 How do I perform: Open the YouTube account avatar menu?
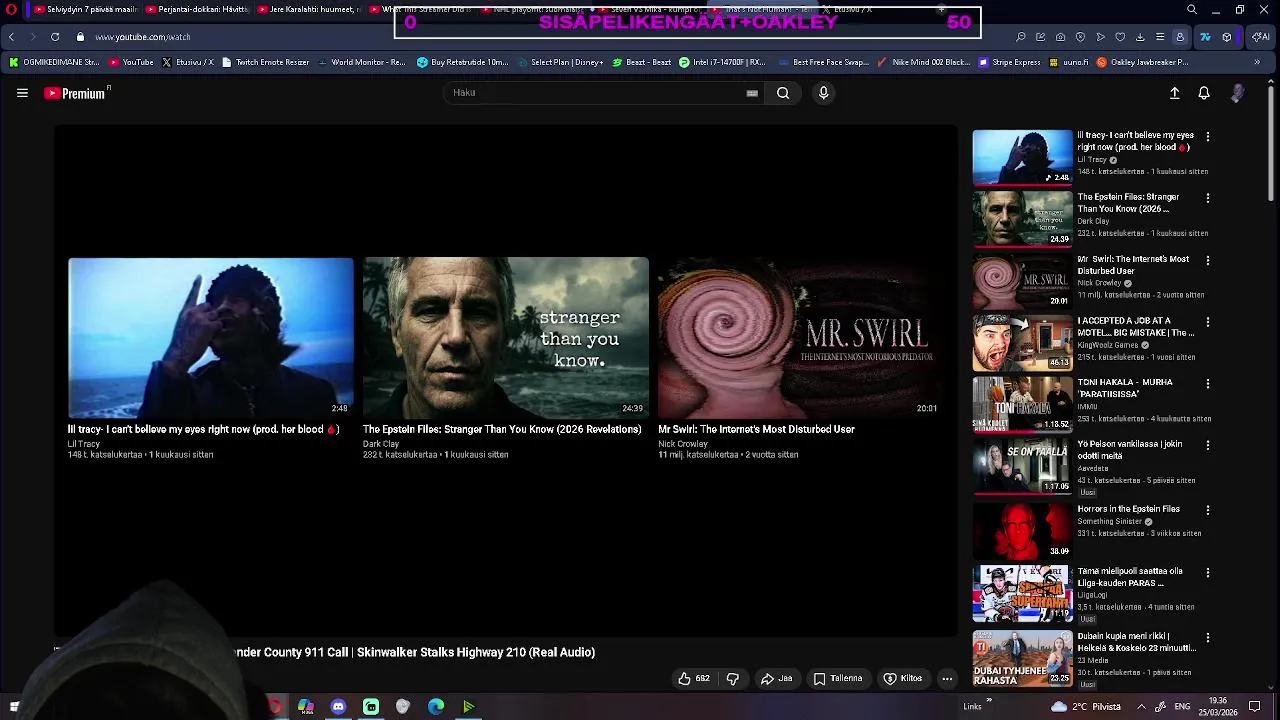(1237, 93)
